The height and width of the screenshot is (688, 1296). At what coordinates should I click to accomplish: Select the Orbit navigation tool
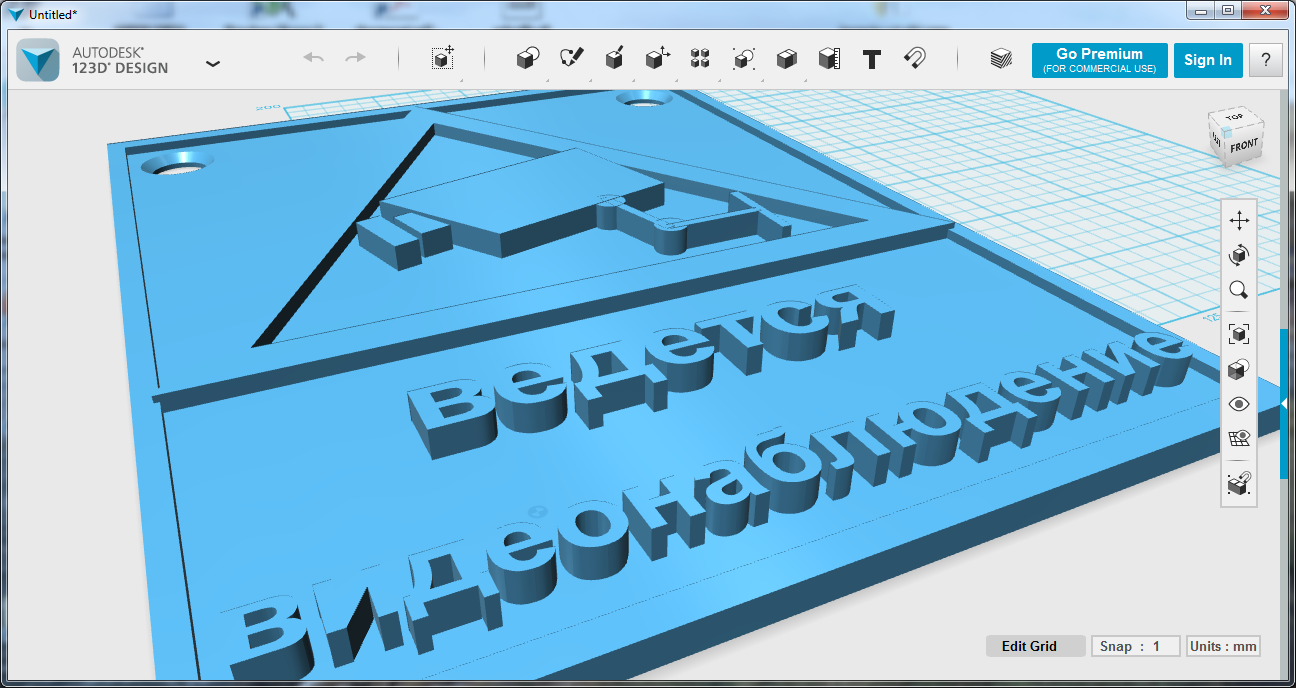click(1239, 255)
